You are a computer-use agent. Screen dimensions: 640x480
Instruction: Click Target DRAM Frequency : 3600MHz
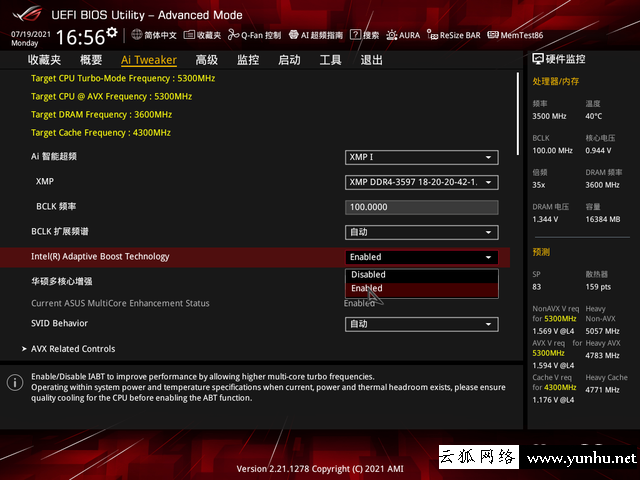pyautogui.click(x=101, y=115)
